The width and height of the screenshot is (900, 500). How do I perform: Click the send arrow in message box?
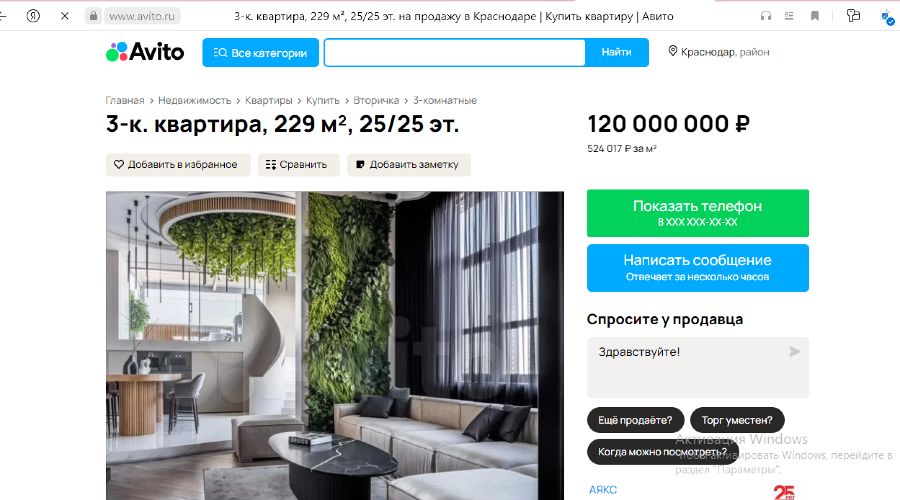click(794, 351)
